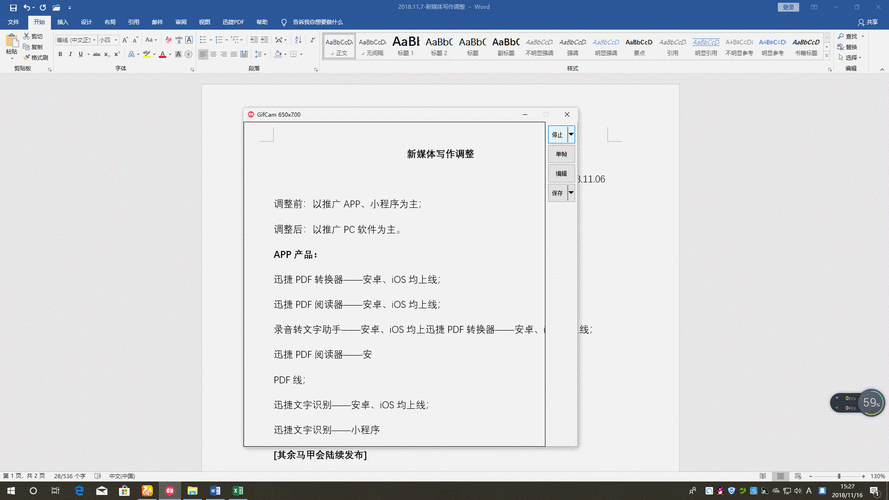Click the Windows Start button
Viewport: 889px width, 500px height.
(x=11, y=491)
